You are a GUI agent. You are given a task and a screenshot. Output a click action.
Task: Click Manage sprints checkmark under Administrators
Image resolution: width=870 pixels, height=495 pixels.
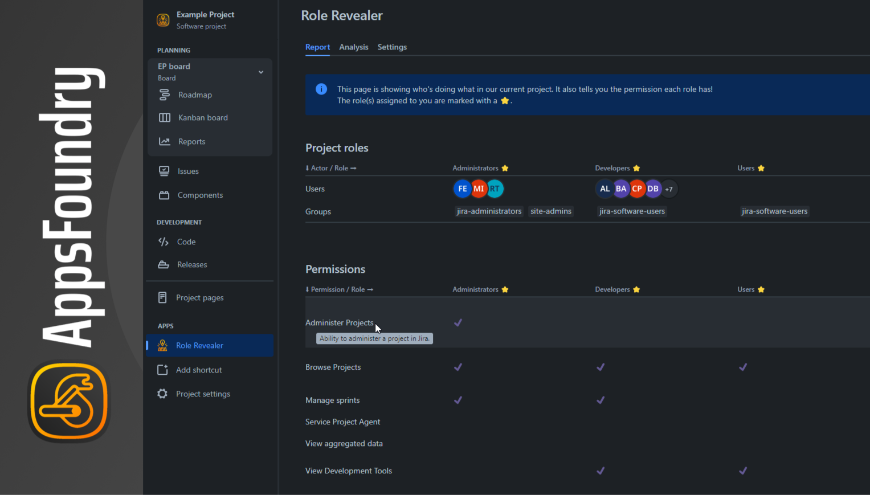[x=458, y=400]
